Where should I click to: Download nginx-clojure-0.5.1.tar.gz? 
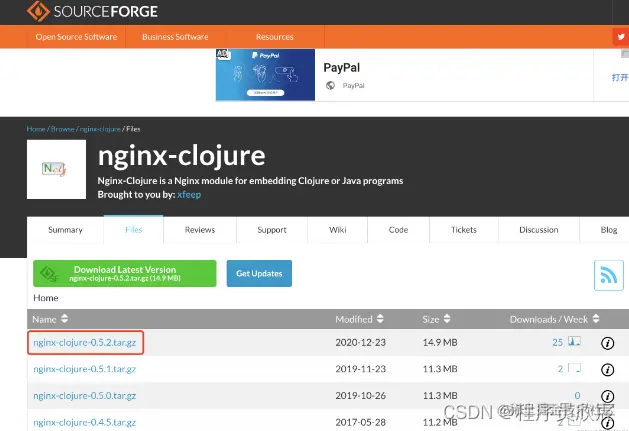(85, 369)
